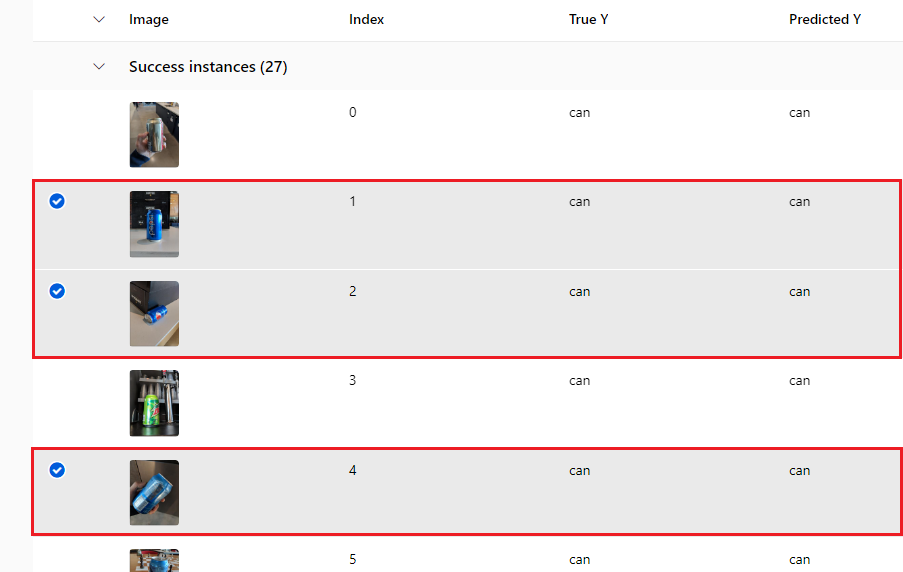Collapse the Success instances group chevron
Screen dimensions: 903x572
[x=99, y=67]
